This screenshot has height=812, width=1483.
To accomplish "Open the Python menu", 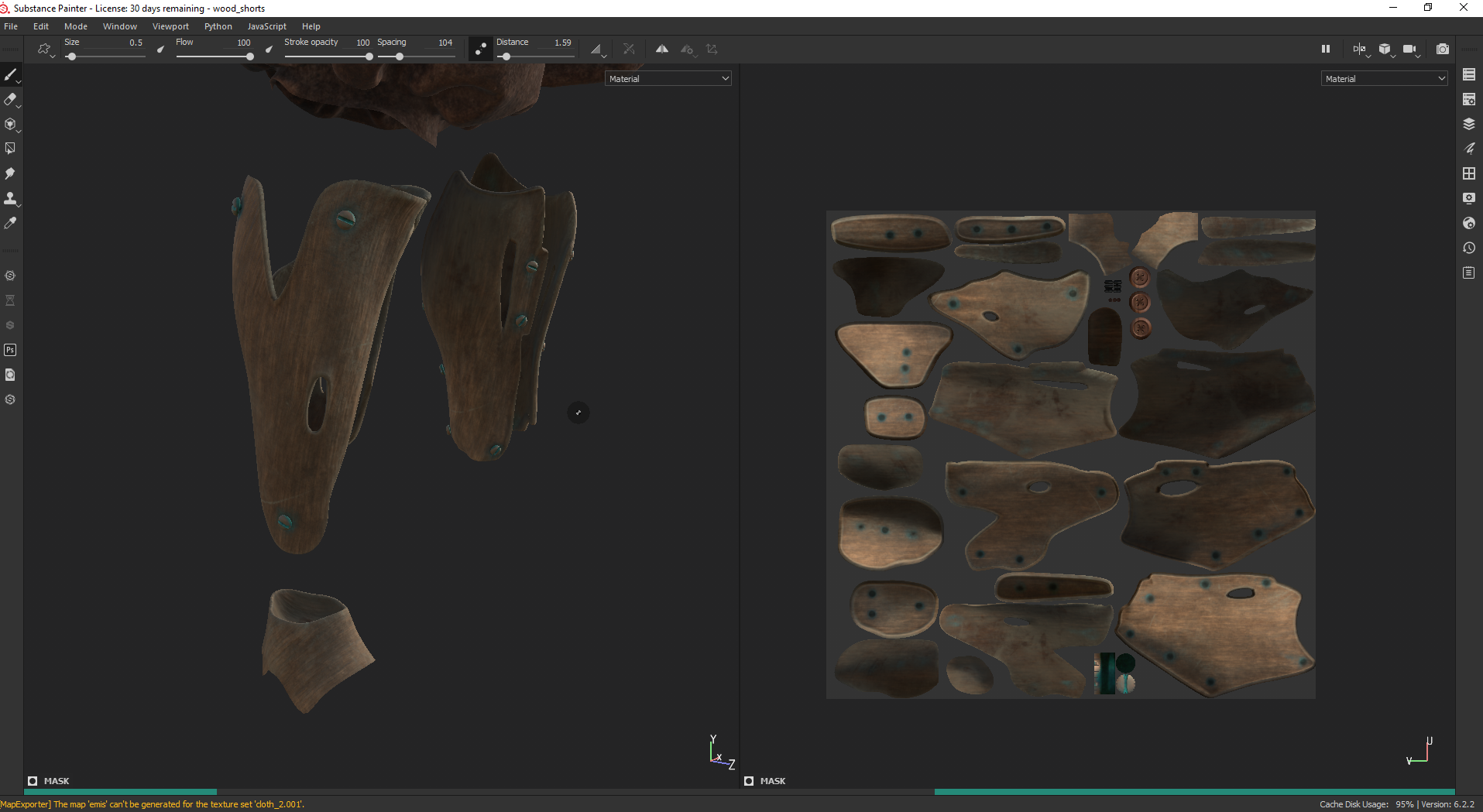I will click(x=218, y=26).
